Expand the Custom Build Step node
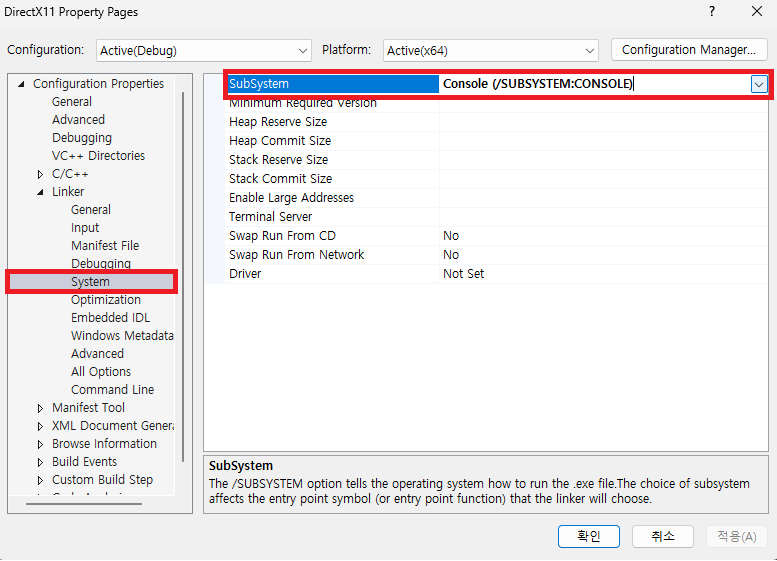This screenshot has height=561, width=777. click(x=40, y=480)
